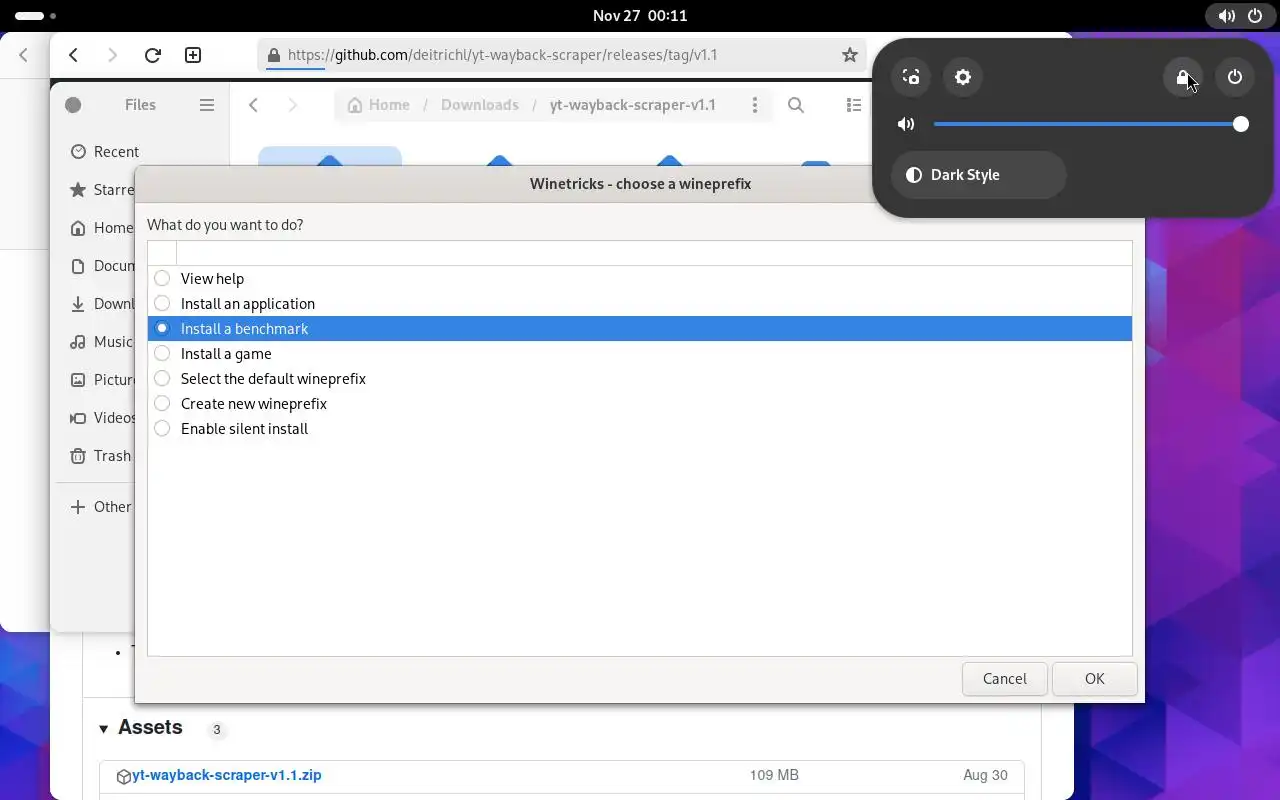
Task: Click the top bar system status area
Action: [1240, 16]
